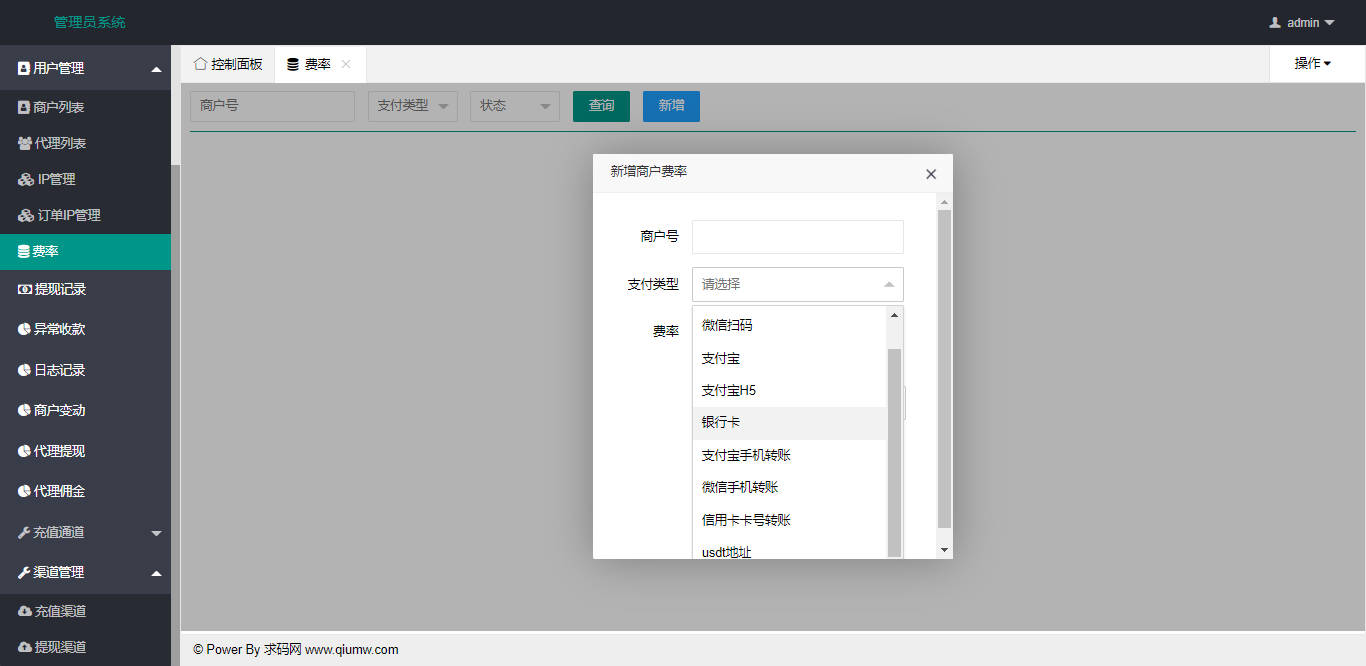Close the 费率 tab with its X icon
The width and height of the screenshot is (1366, 666).
(x=346, y=64)
